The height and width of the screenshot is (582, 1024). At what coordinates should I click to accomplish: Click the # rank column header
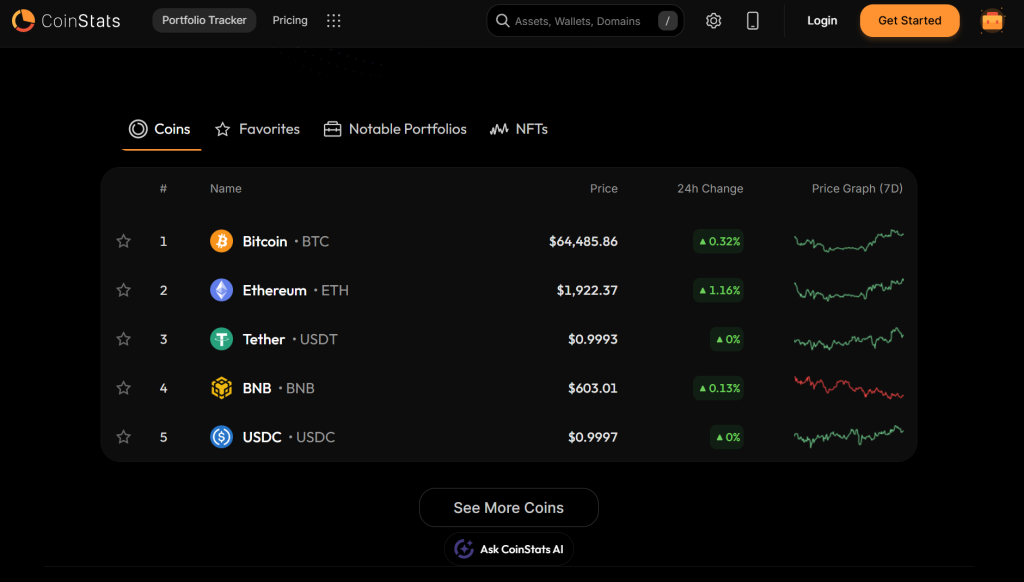click(x=163, y=189)
